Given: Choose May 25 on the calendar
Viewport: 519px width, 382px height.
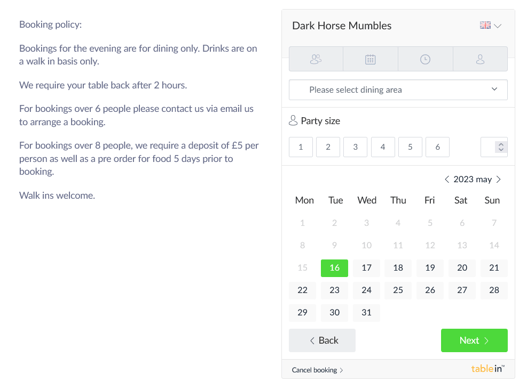Looking at the screenshot, I should pyautogui.click(x=398, y=290).
